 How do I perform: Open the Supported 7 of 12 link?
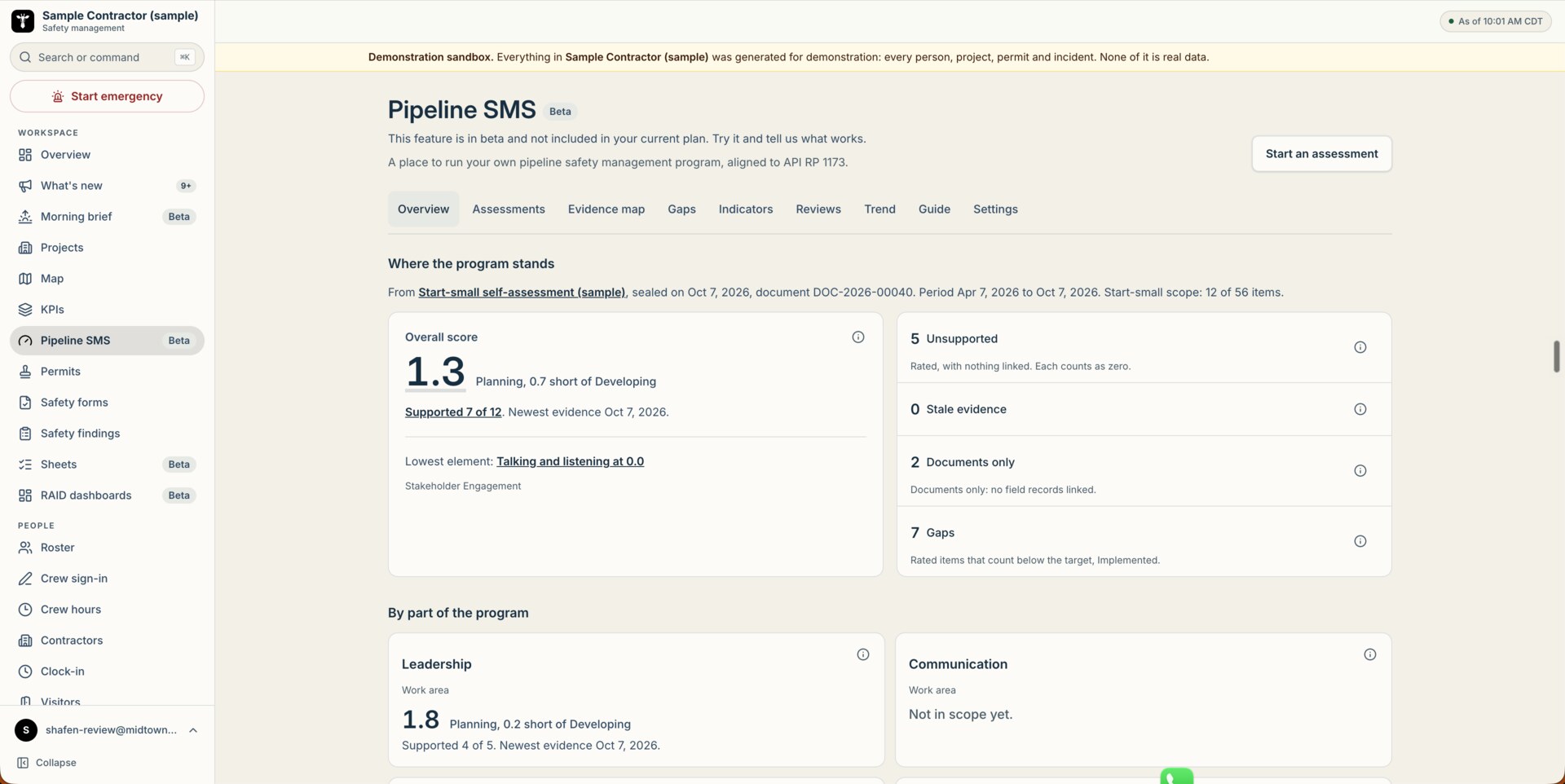(x=453, y=412)
